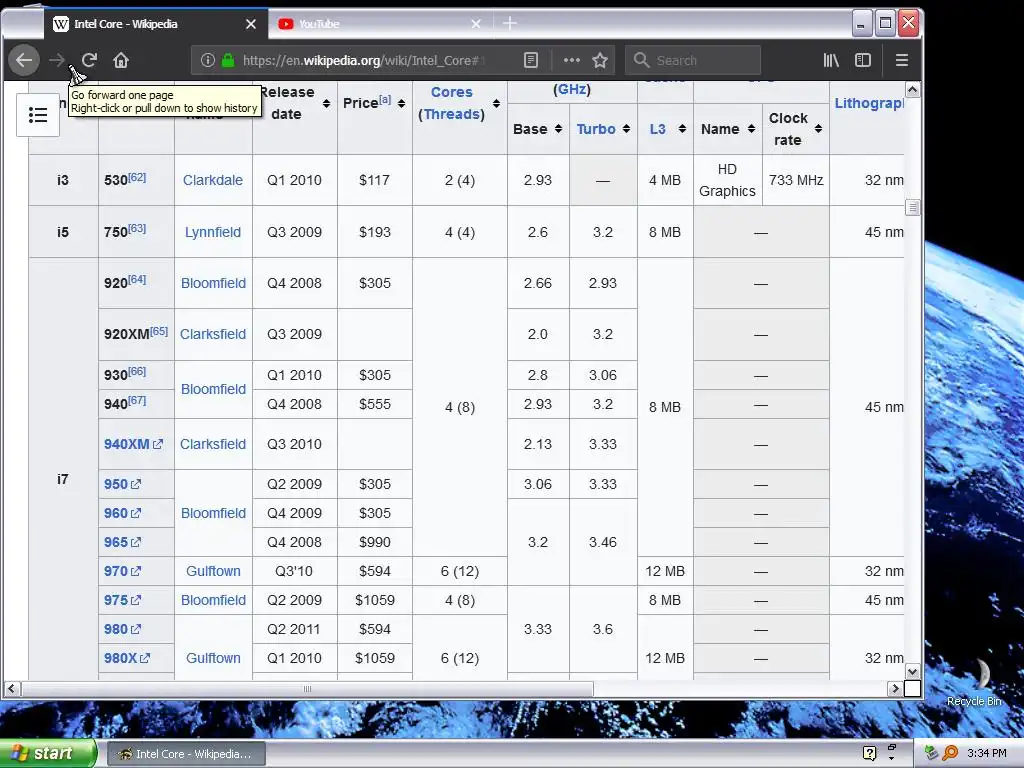Open page actions three-dot menu
Image resolution: width=1024 pixels, height=768 pixels.
pos(571,60)
